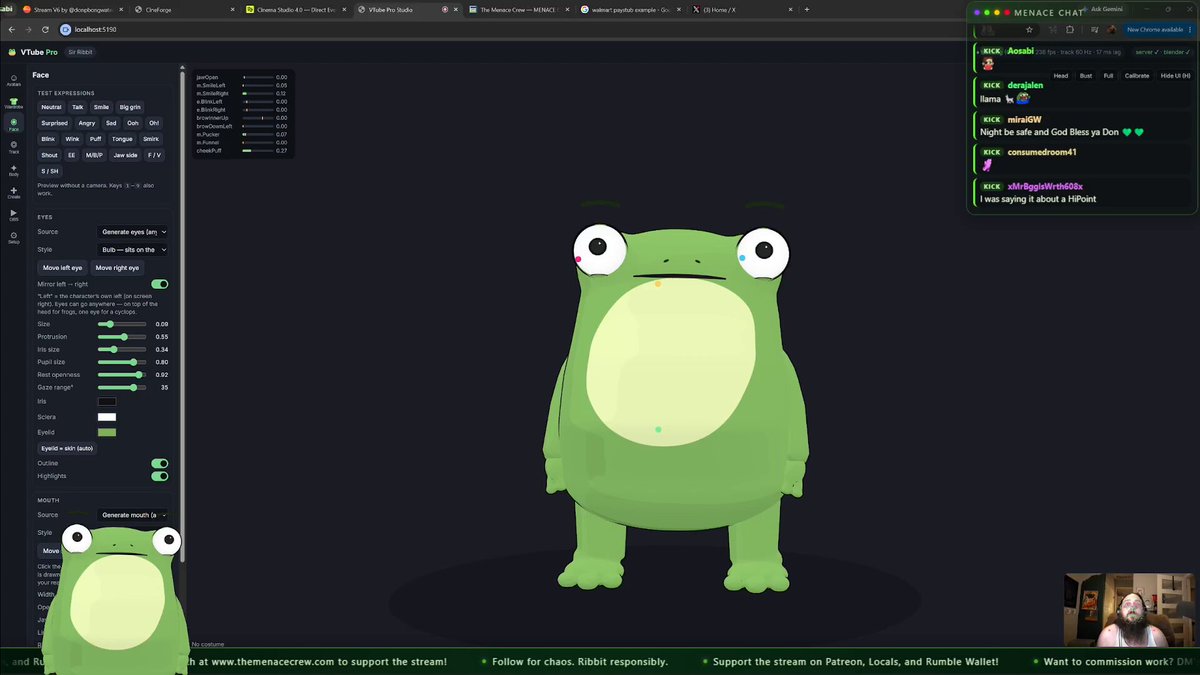
Task: Select the Bust camera view
Action: point(1086,76)
